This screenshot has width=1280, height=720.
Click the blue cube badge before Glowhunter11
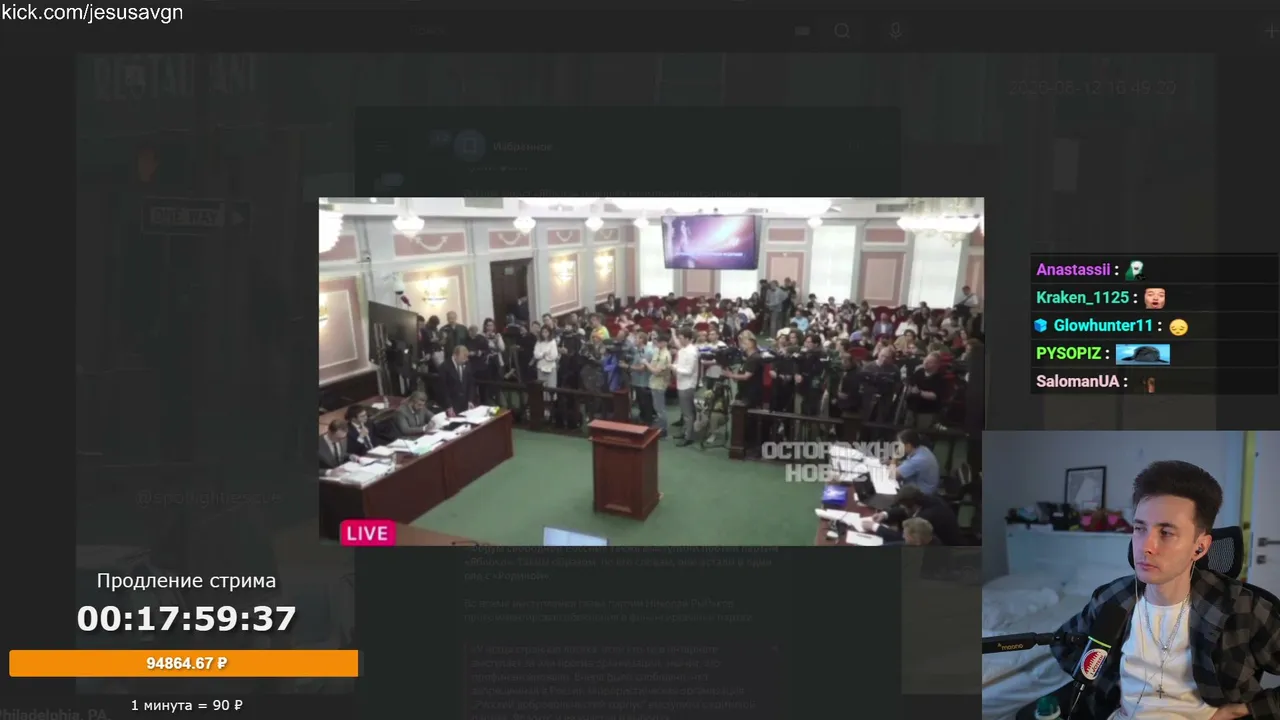(1041, 326)
